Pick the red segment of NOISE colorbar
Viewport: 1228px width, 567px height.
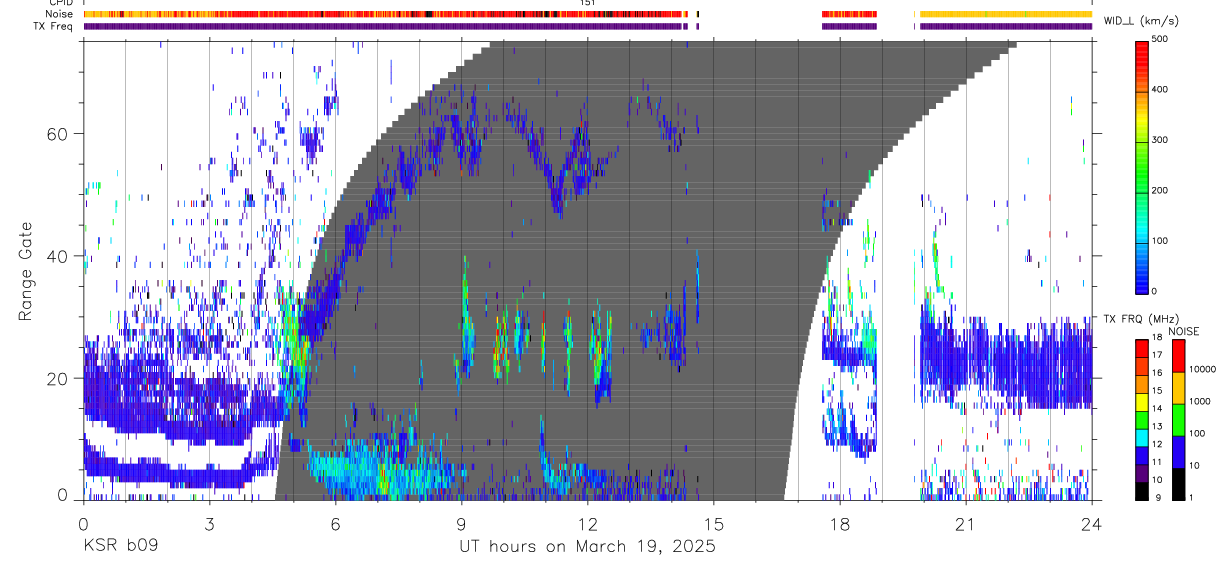coord(1178,356)
